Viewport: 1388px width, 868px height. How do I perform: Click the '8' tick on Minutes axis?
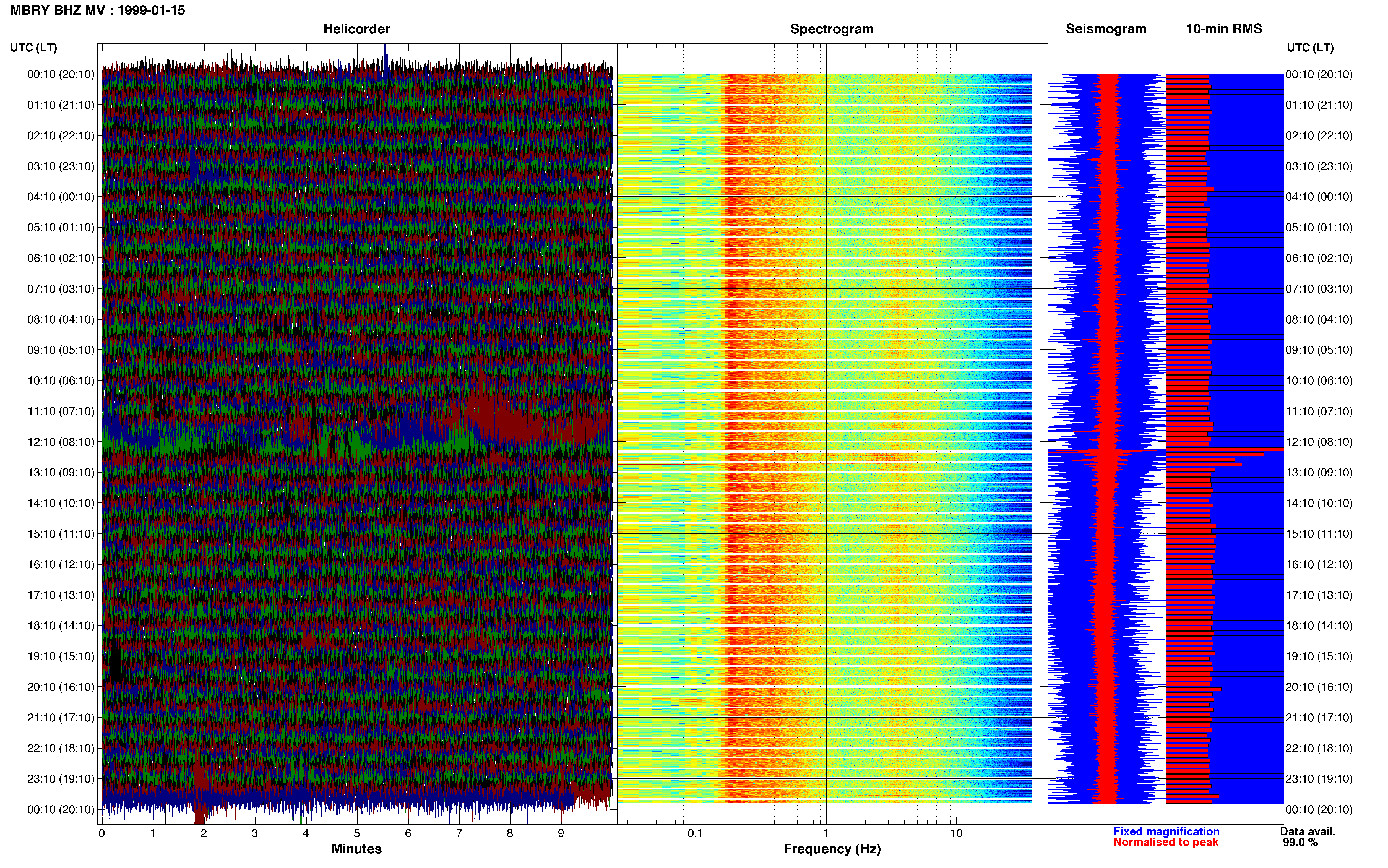510,833
